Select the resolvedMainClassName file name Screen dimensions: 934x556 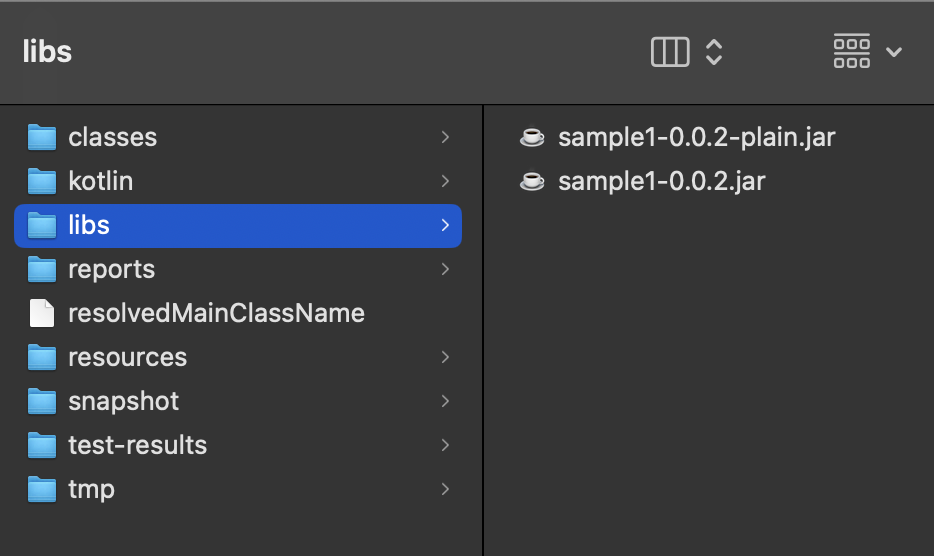(x=216, y=313)
